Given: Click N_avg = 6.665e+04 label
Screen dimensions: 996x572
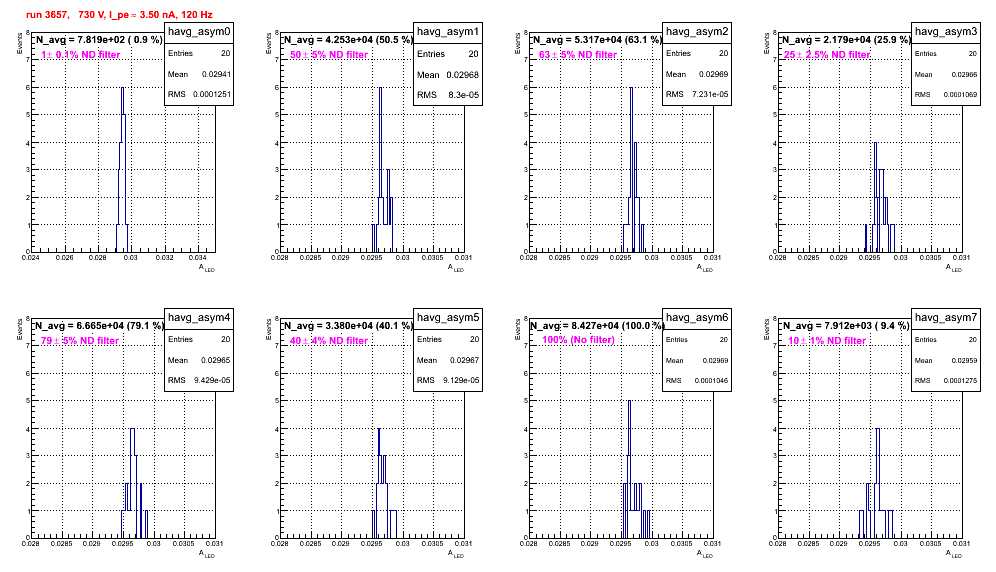Looking at the screenshot, I should (98, 326).
